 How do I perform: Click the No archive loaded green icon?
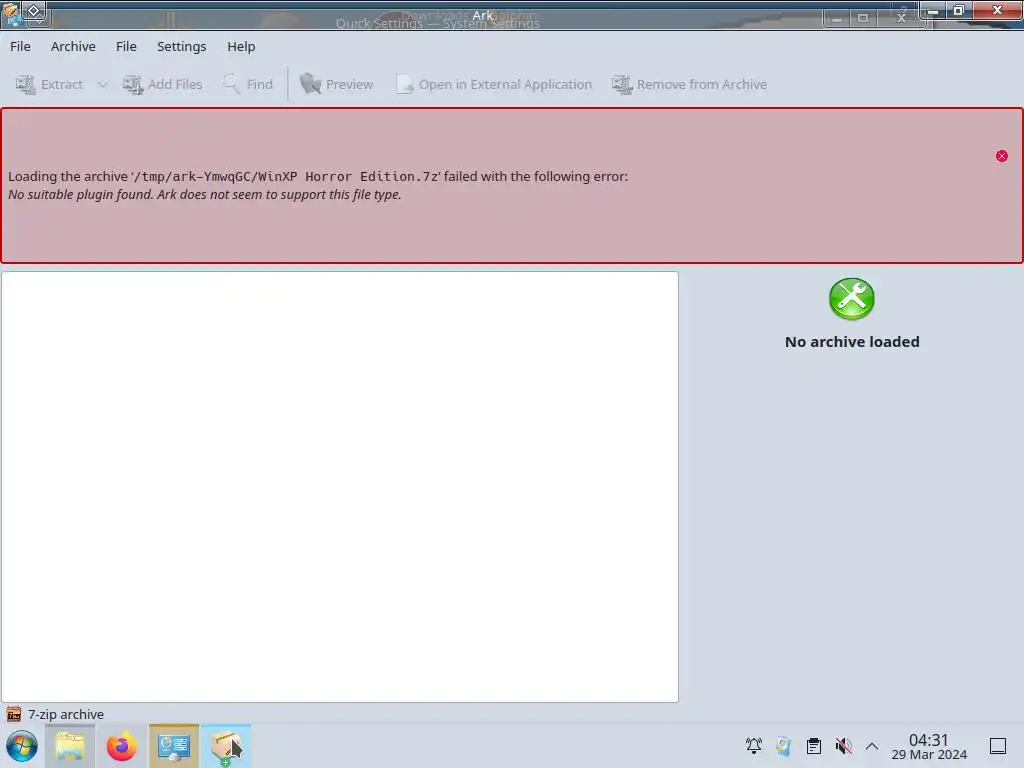point(852,299)
